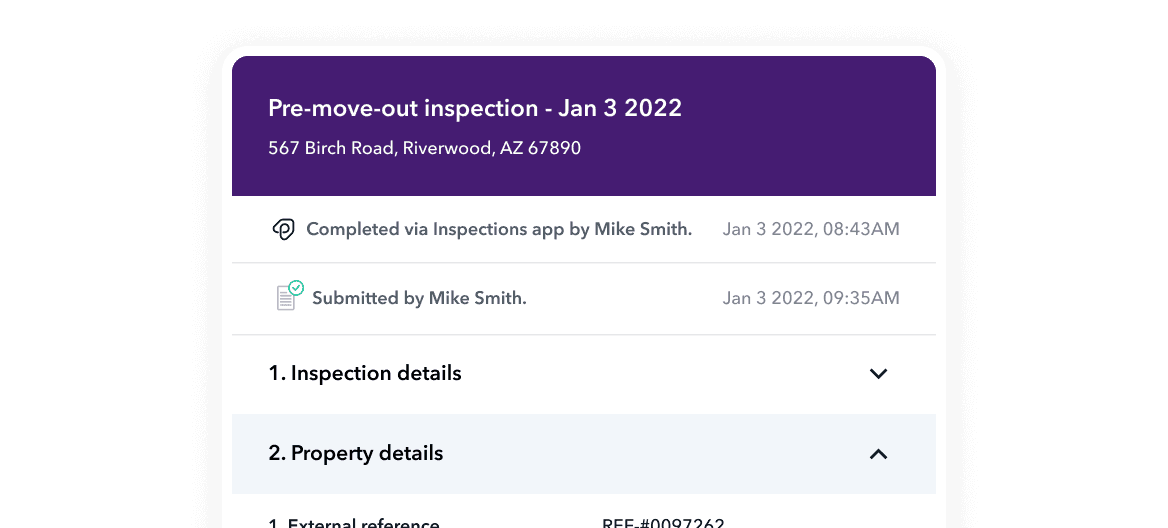The width and height of the screenshot is (1168, 528).
Task: Click the words 'Inspections app' in completed row
Action: point(498,229)
